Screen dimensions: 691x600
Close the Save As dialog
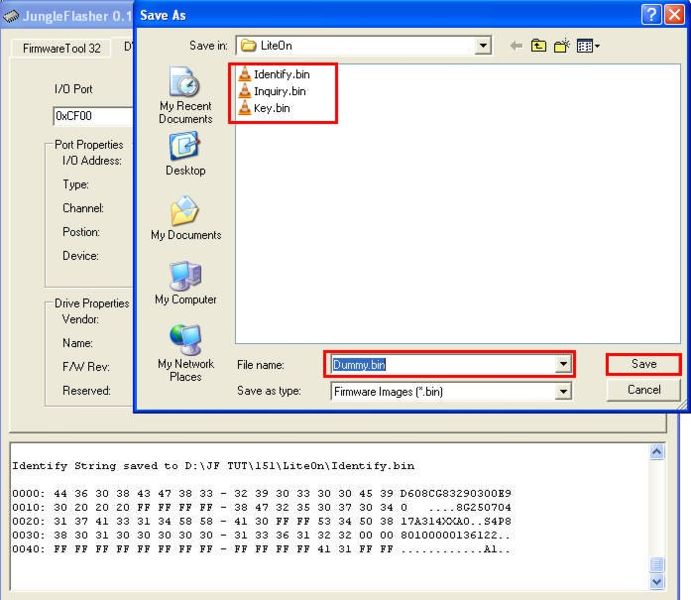(x=674, y=15)
